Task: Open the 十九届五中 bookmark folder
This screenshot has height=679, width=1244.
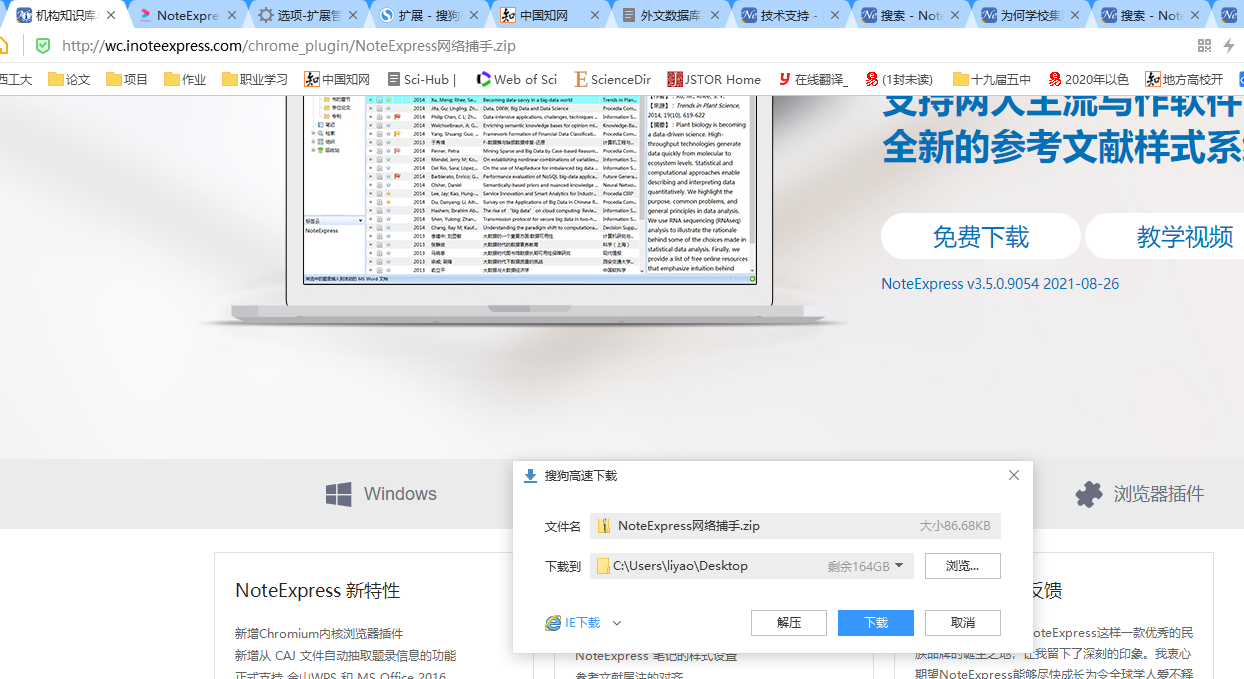Action: [992, 79]
